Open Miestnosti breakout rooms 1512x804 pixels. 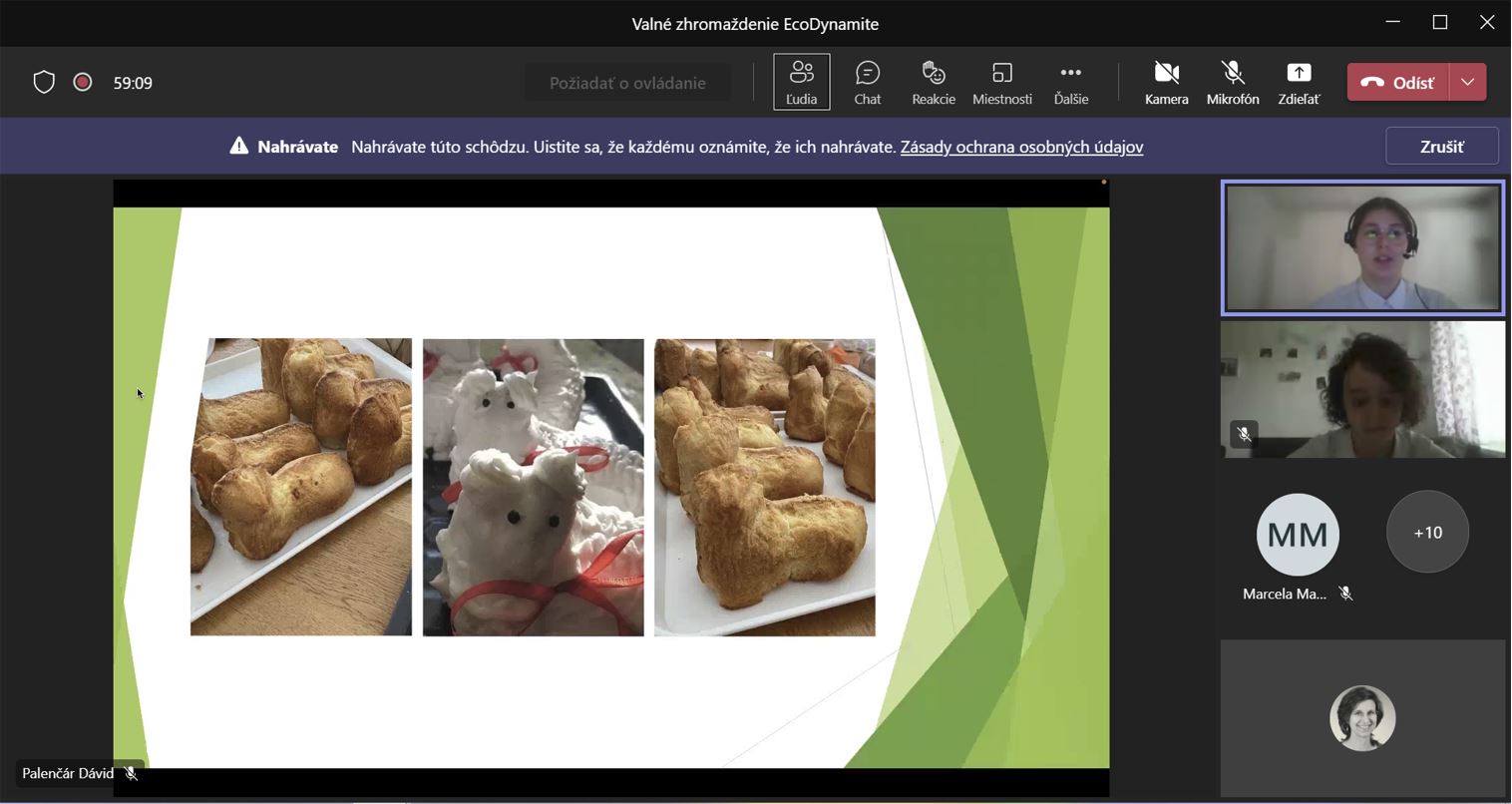pyautogui.click(x=1001, y=82)
